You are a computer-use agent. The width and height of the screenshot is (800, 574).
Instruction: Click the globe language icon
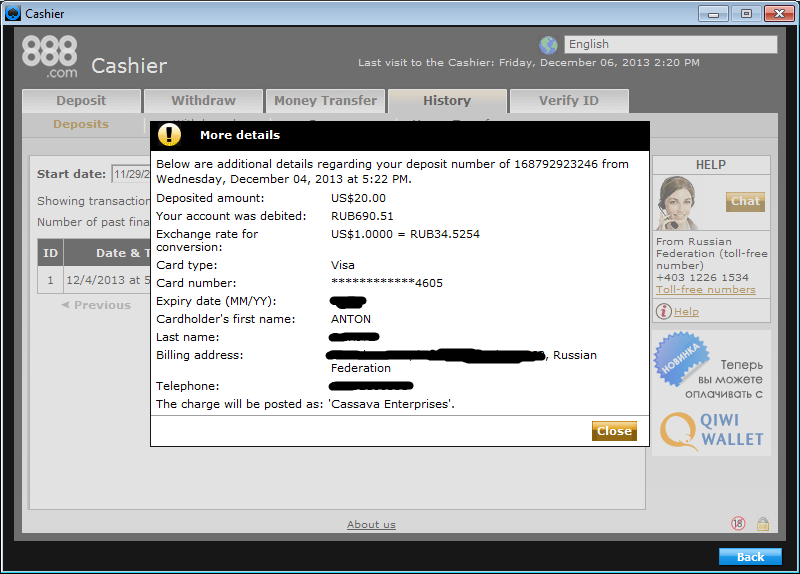pyautogui.click(x=548, y=45)
